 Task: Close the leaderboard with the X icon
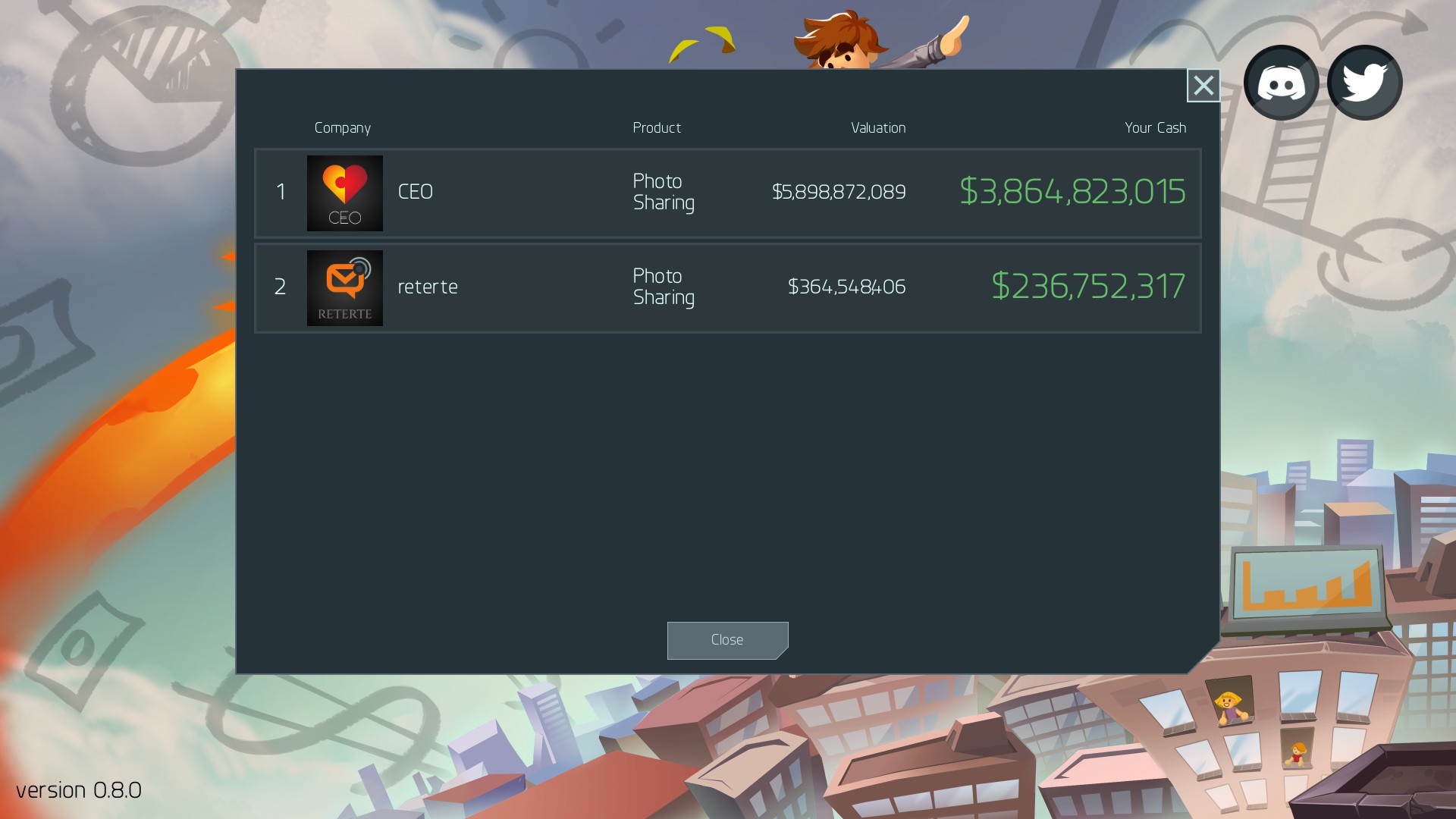1203,86
